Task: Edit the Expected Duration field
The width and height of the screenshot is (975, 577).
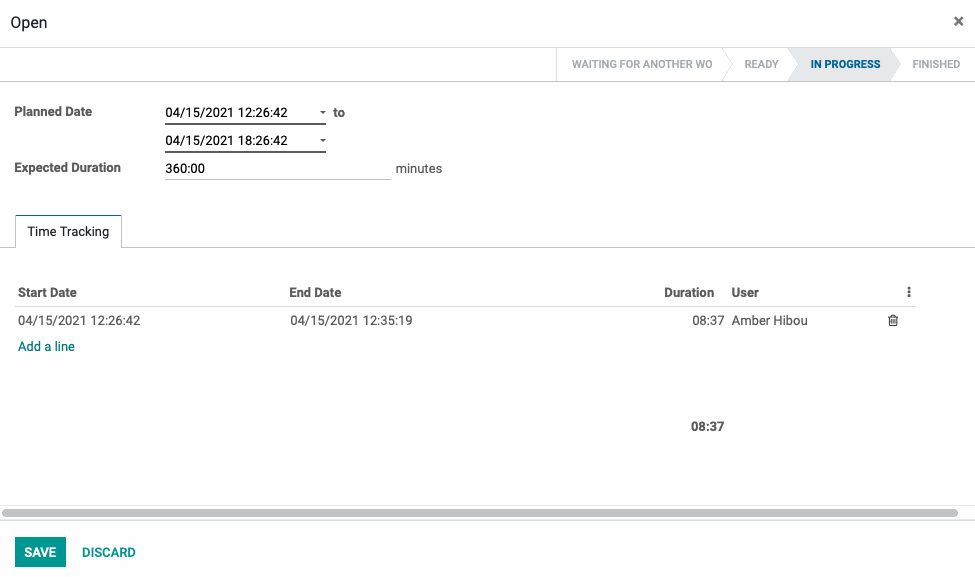Action: (x=277, y=168)
